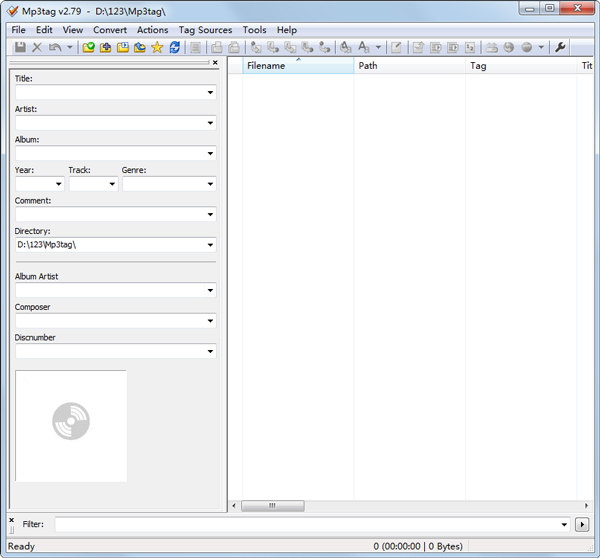Expand the Composer dropdown arrow
600x558 pixels.
pyautogui.click(x=210, y=321)
